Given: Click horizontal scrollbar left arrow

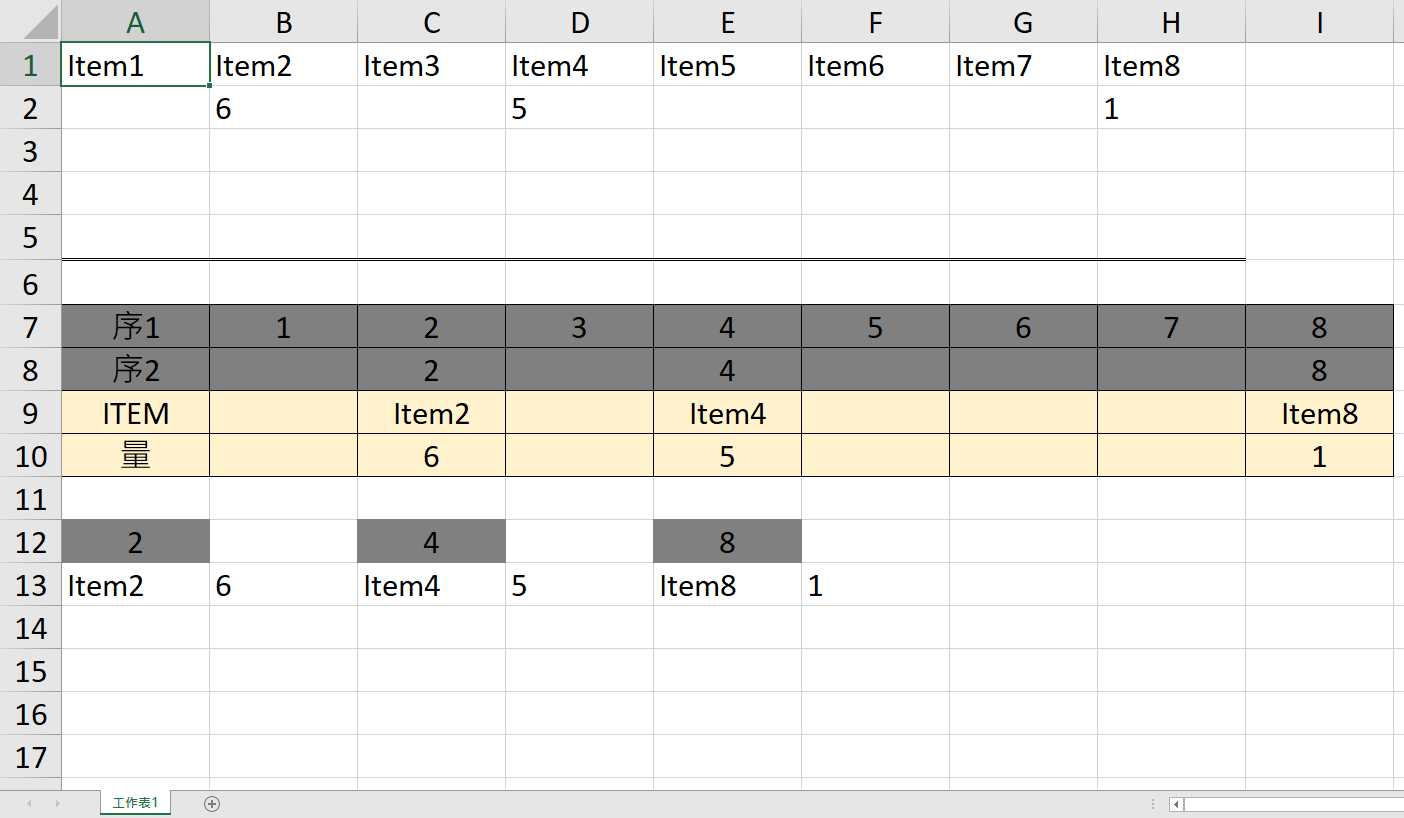Looking at the screenshot, I should [1177, 804].
